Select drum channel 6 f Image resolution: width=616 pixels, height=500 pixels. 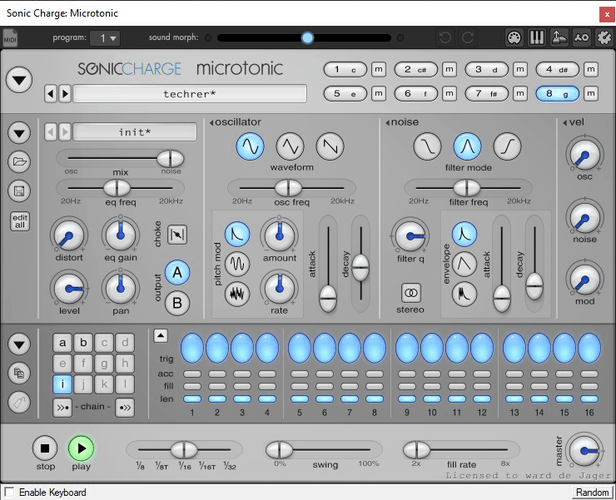(416, 93)
